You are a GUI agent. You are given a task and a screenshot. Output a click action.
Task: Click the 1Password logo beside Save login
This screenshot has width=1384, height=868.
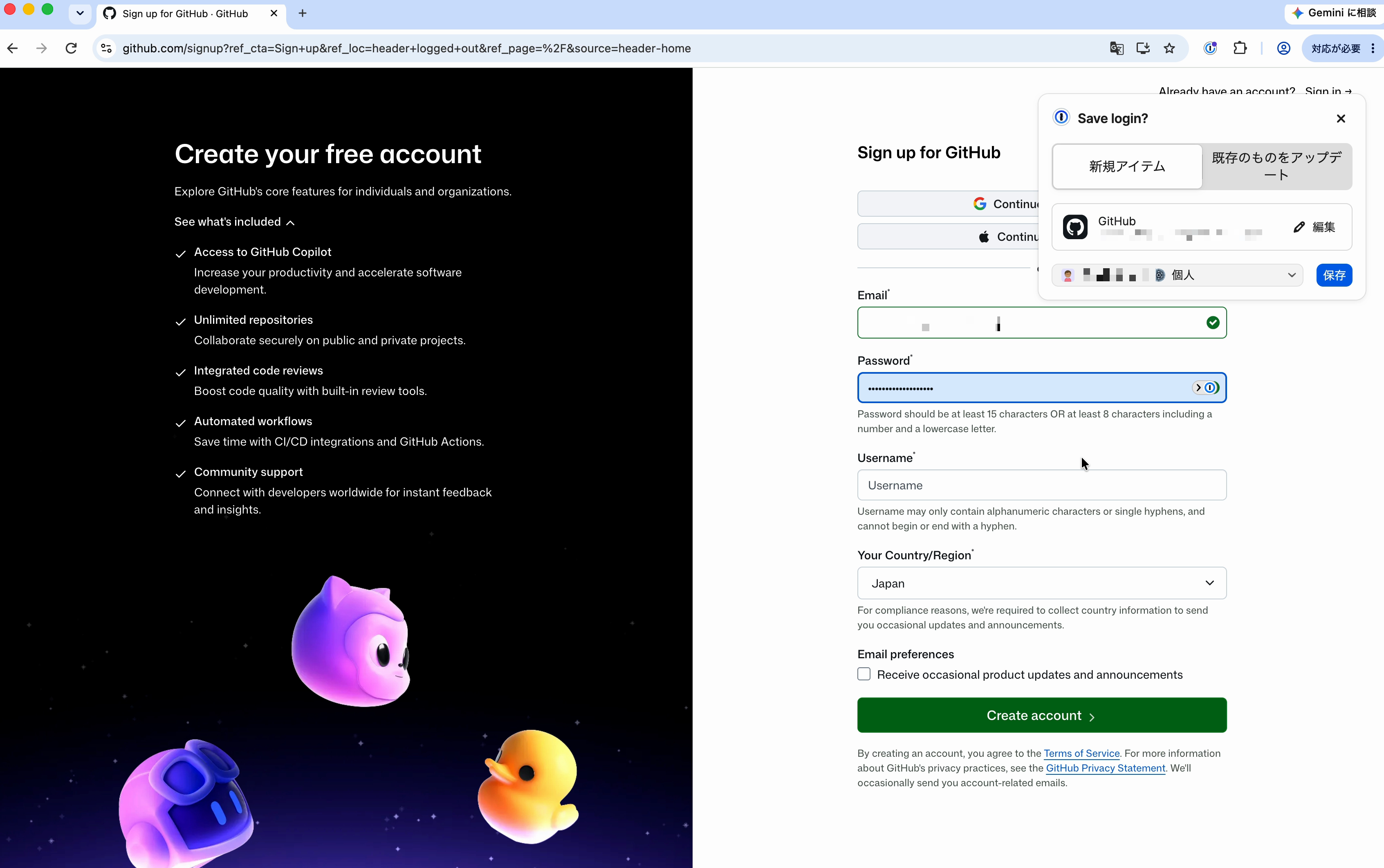[x=1061, y=118]
